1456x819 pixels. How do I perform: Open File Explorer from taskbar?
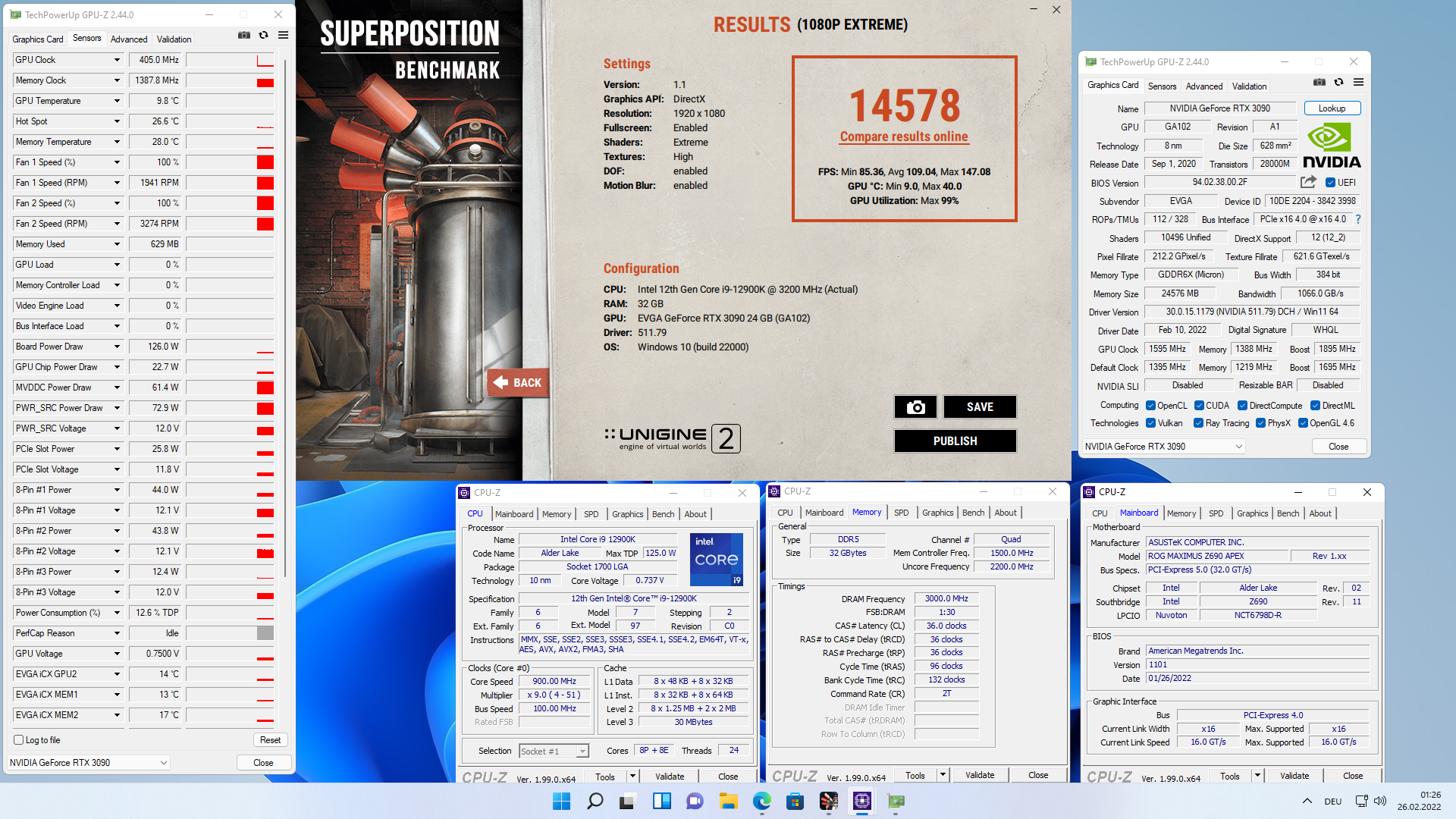pyautogui.click(x=728, y=801)
